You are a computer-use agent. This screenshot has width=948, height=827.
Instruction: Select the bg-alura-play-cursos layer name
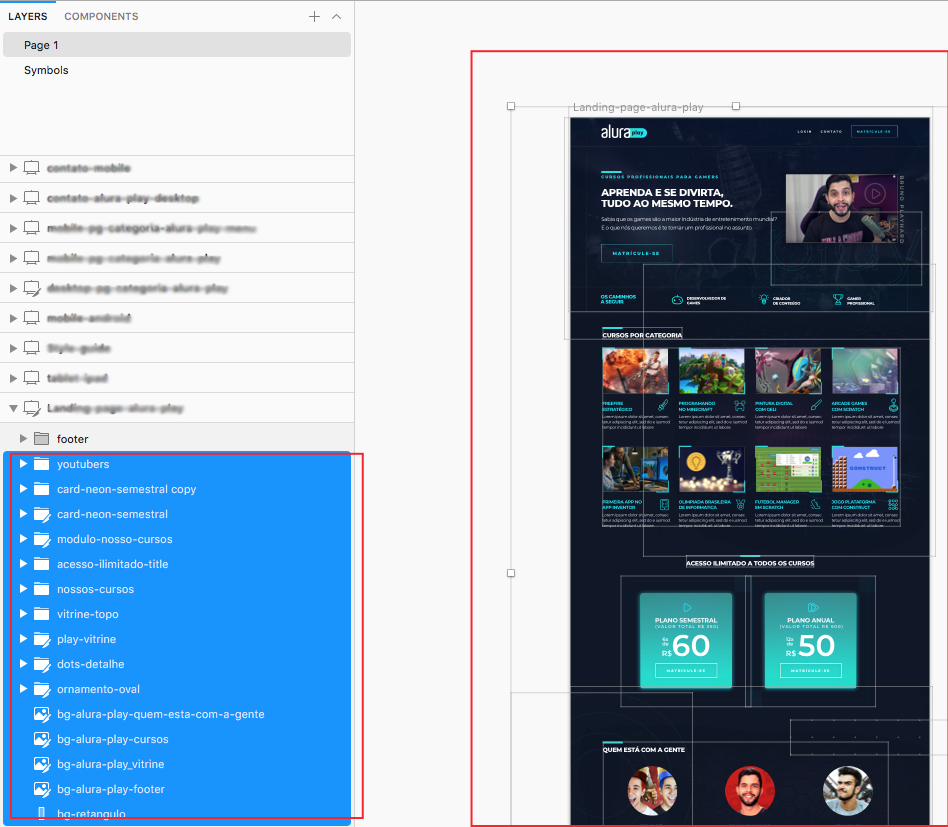(112, 739)
